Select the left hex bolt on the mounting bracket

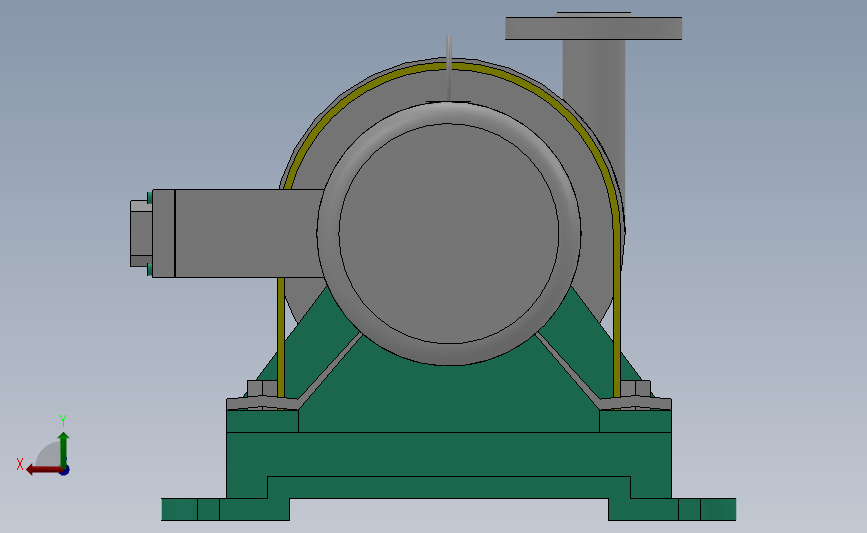pos(262,388)
